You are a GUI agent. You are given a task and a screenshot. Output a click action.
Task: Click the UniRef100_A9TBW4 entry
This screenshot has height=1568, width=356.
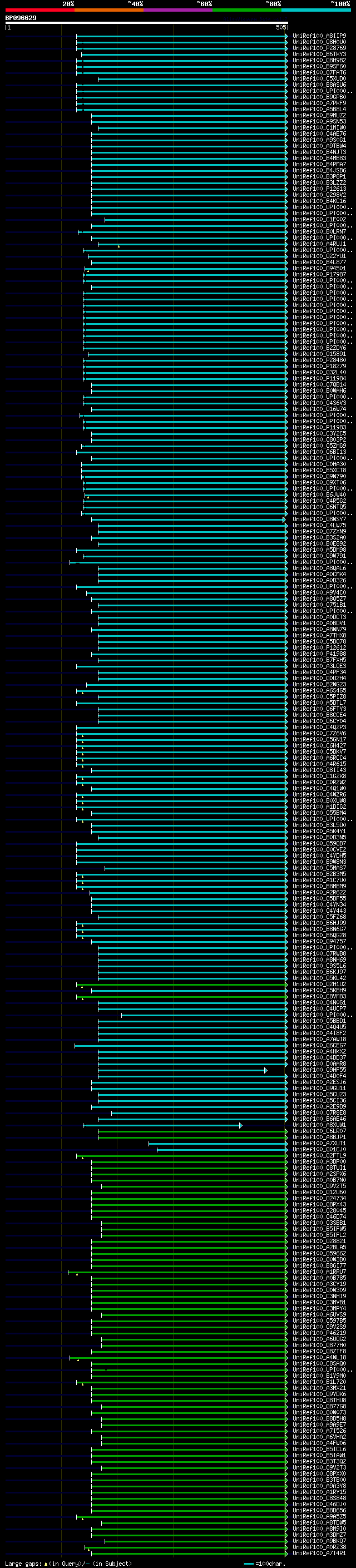coord(319,146)
